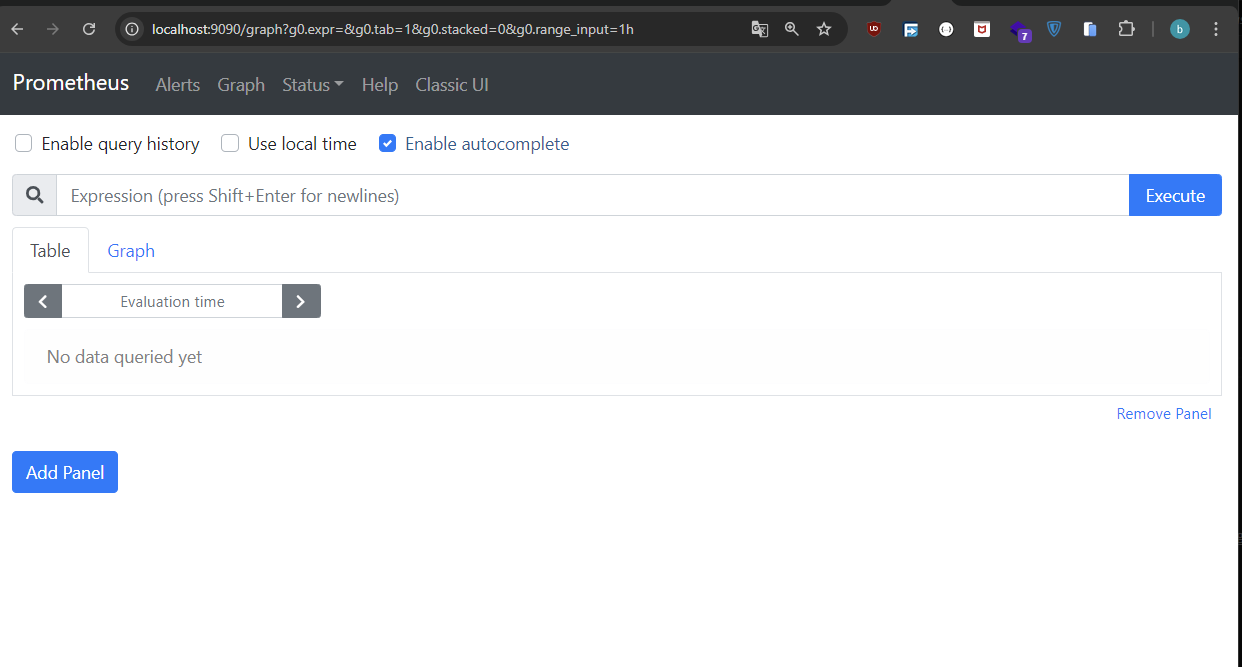Image resolution: width=1242 pixels, height=667 pixels.
Task: Open the McAfee extension icon
Action: click(982, 29)
